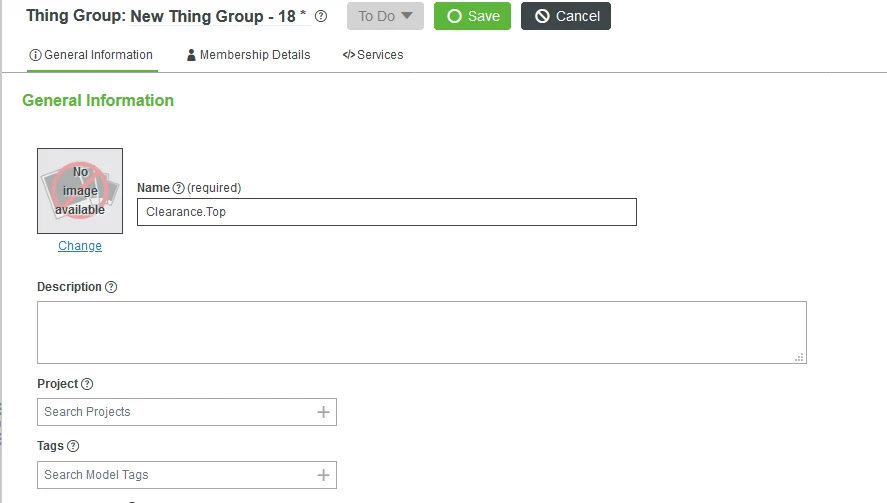Click the General Information section heading
The width and height of the screenshot is (887, 503).
click(x=98, y=100)
